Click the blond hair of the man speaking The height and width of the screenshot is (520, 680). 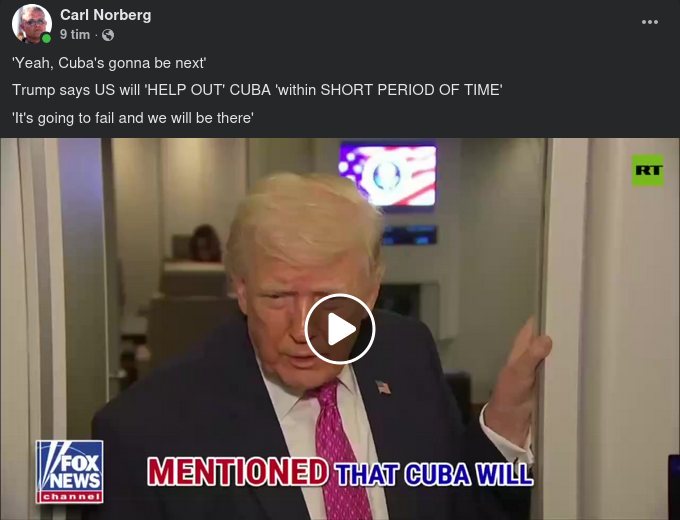coord(304,221)
